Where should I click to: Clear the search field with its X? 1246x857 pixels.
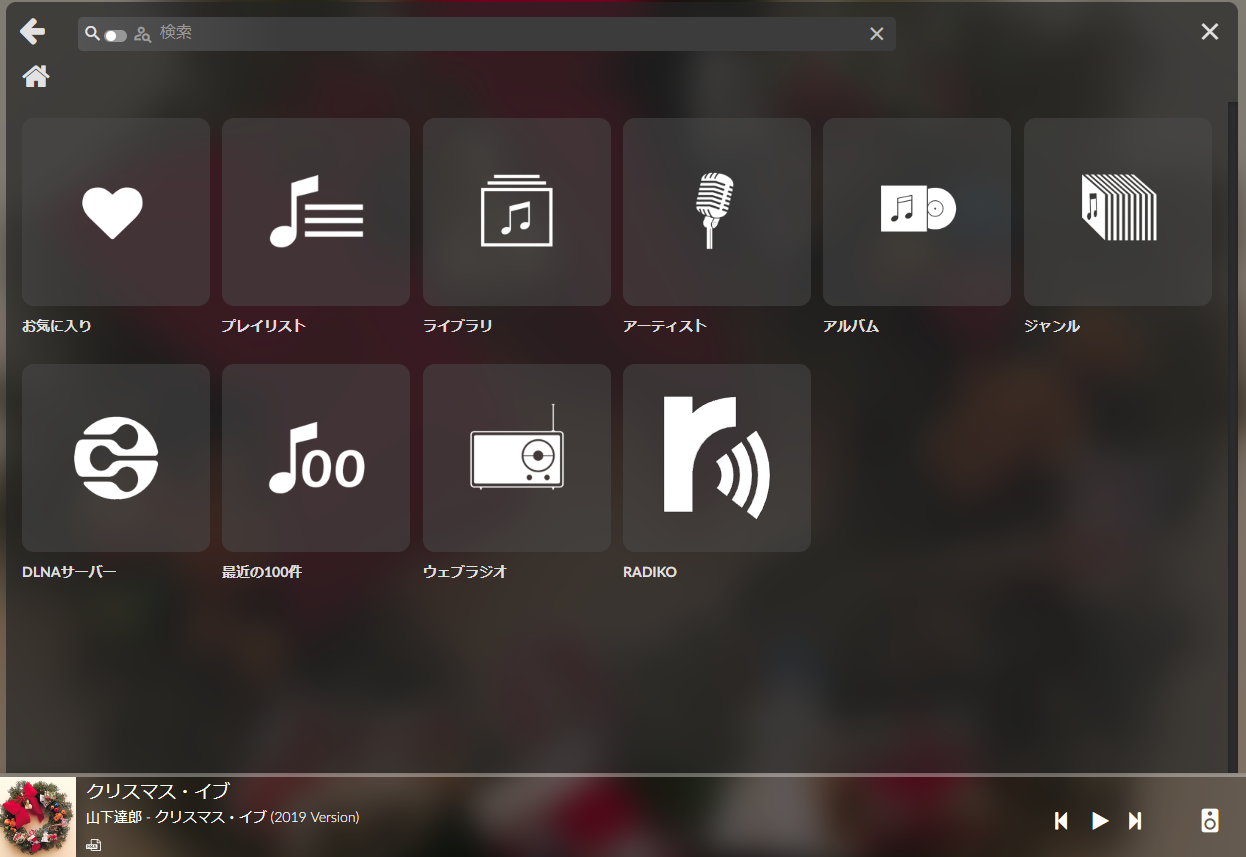tap(877, 34)
